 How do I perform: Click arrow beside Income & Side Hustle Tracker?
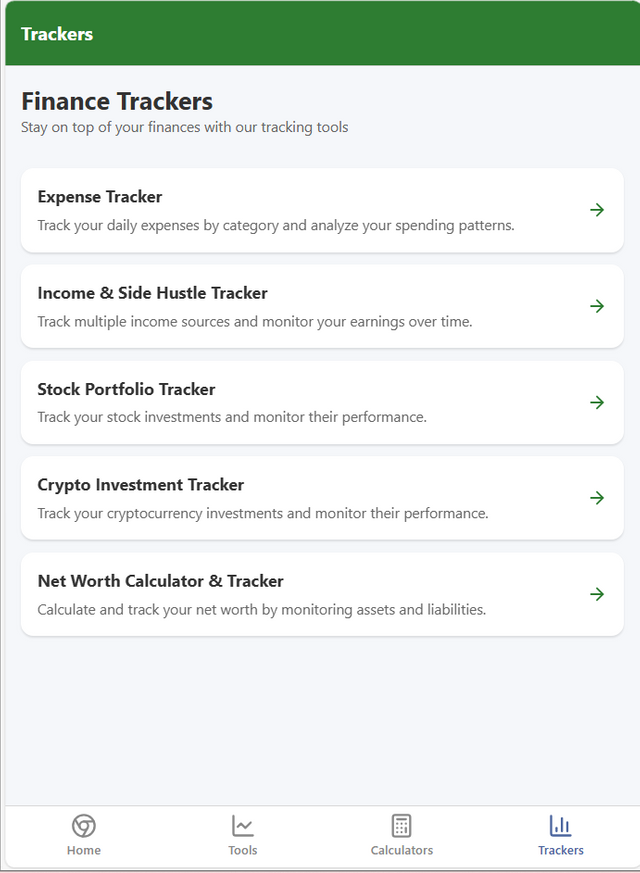point(597,306)
